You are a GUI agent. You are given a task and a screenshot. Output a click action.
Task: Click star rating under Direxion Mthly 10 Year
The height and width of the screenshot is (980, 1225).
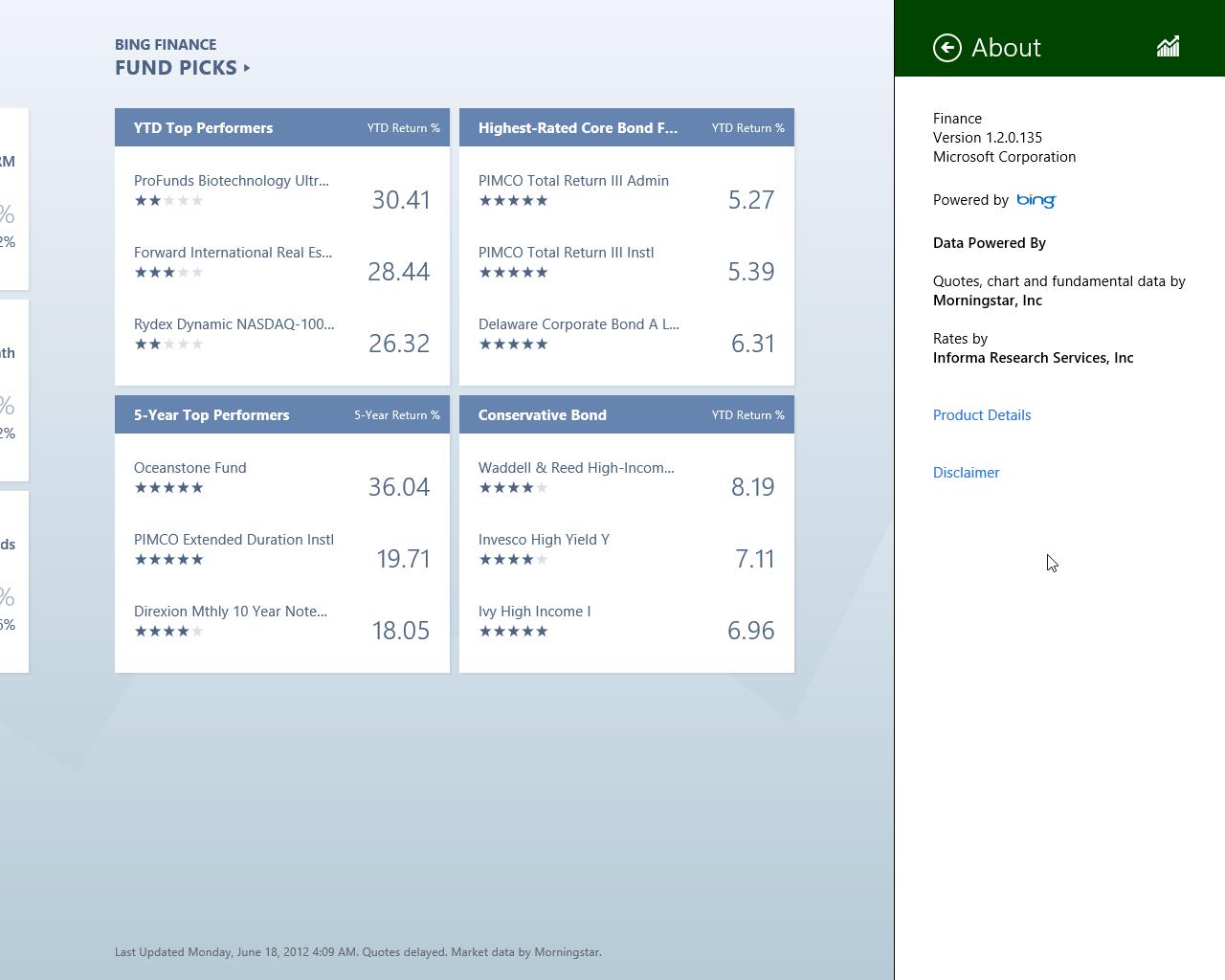[x=169, y=632]
